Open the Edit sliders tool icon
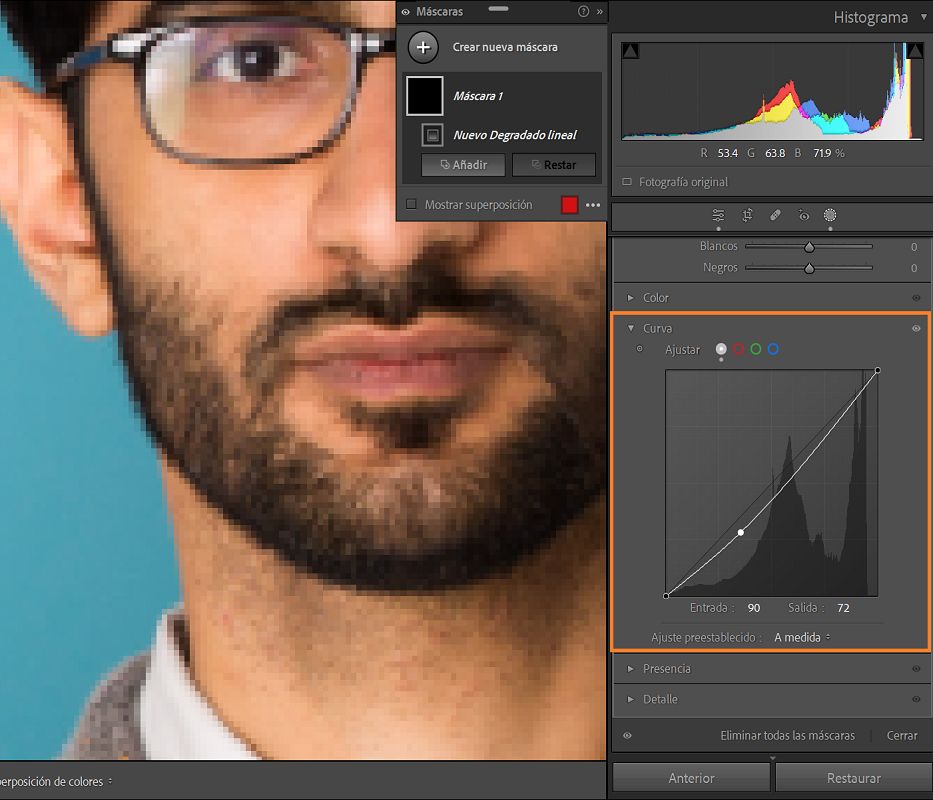The image size is (933, 800). 718,215
